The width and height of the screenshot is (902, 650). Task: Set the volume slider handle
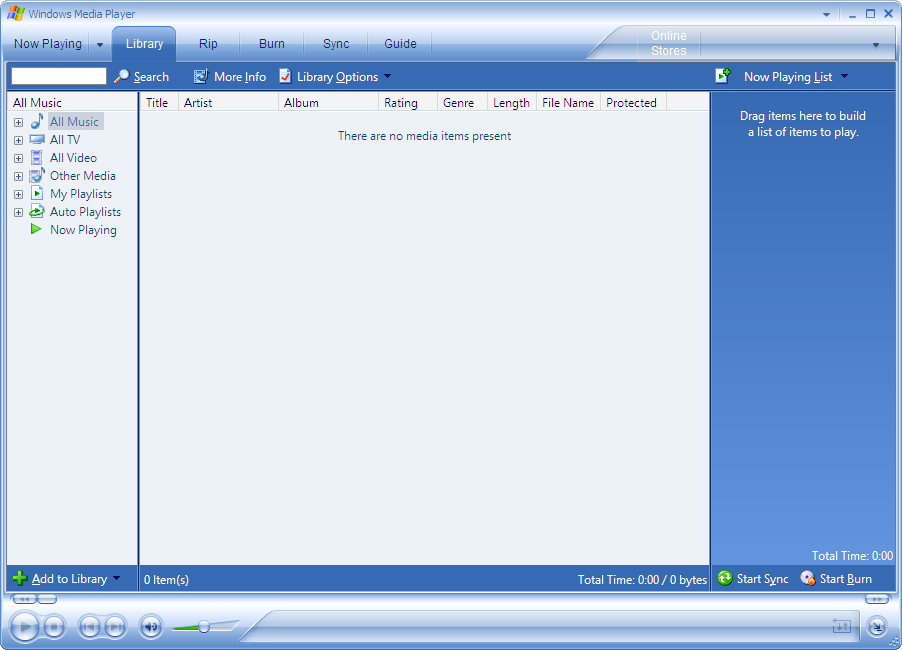[x=204, y=626]
